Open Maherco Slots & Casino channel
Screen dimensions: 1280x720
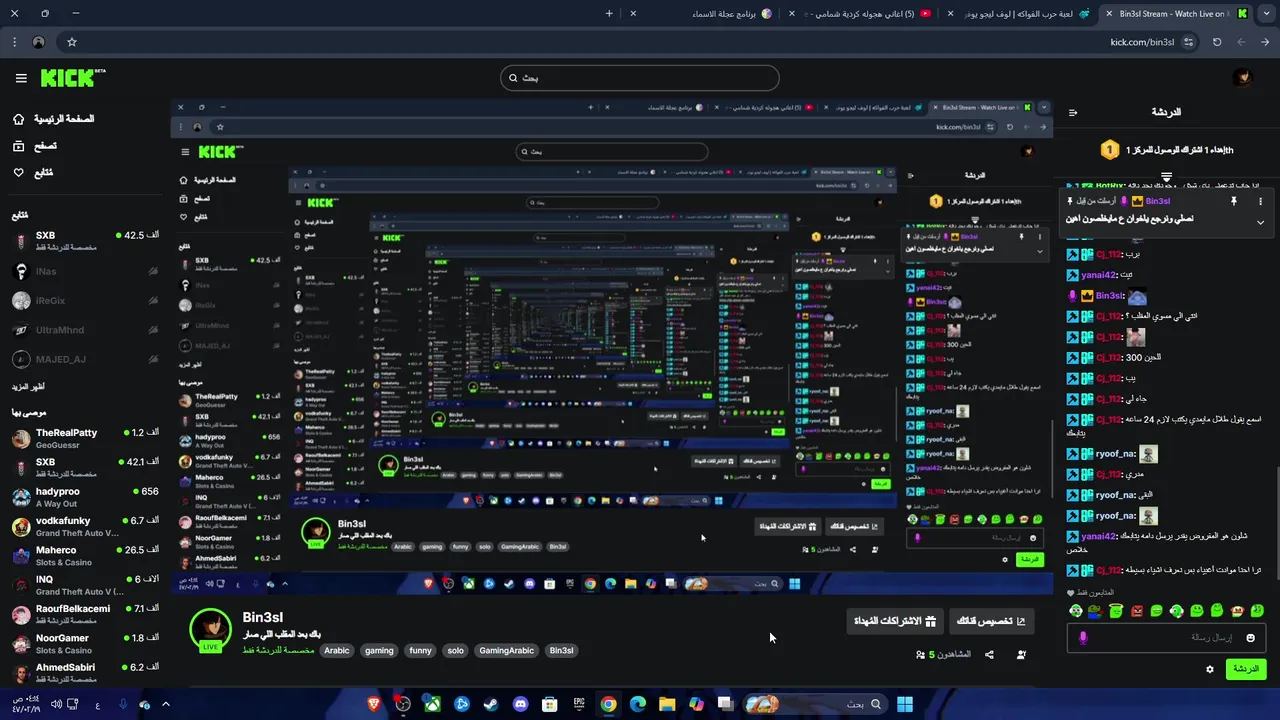pos(85,555)
